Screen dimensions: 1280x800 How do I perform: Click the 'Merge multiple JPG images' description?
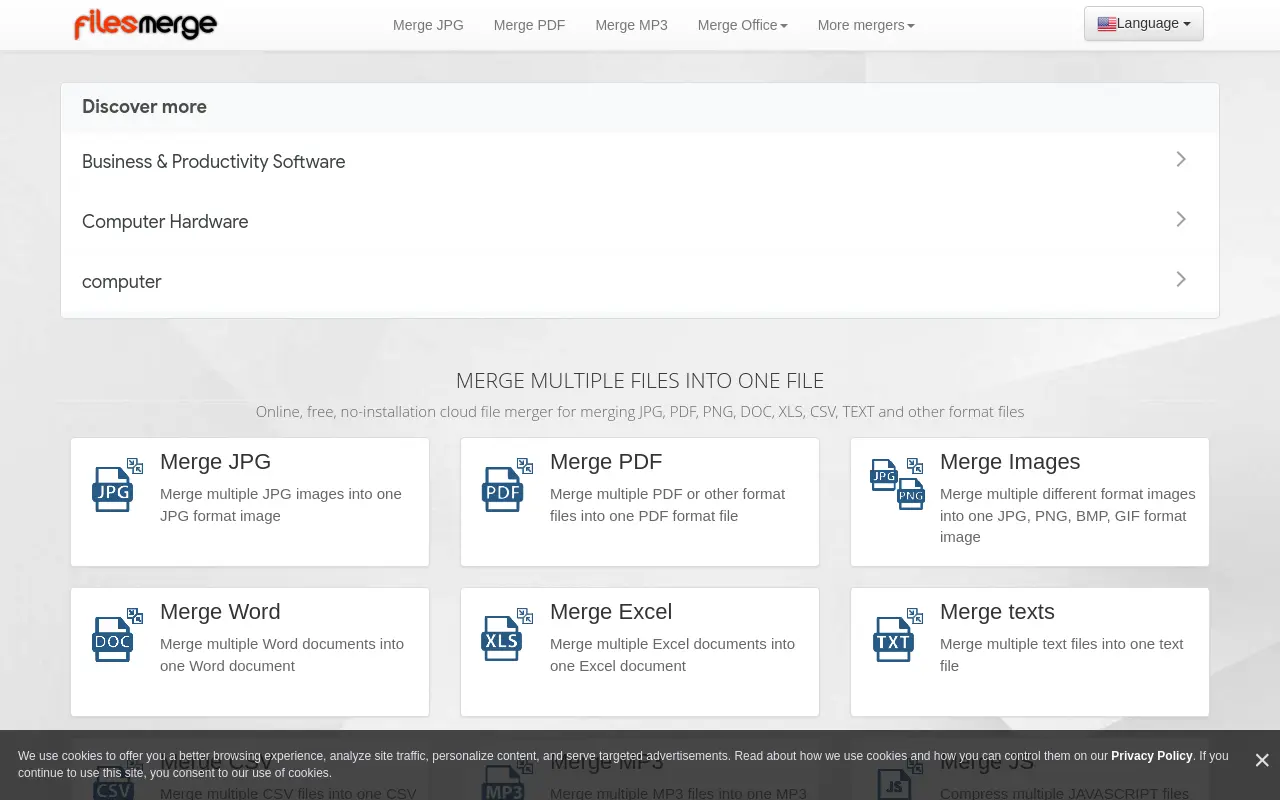[x=281, y=505]
